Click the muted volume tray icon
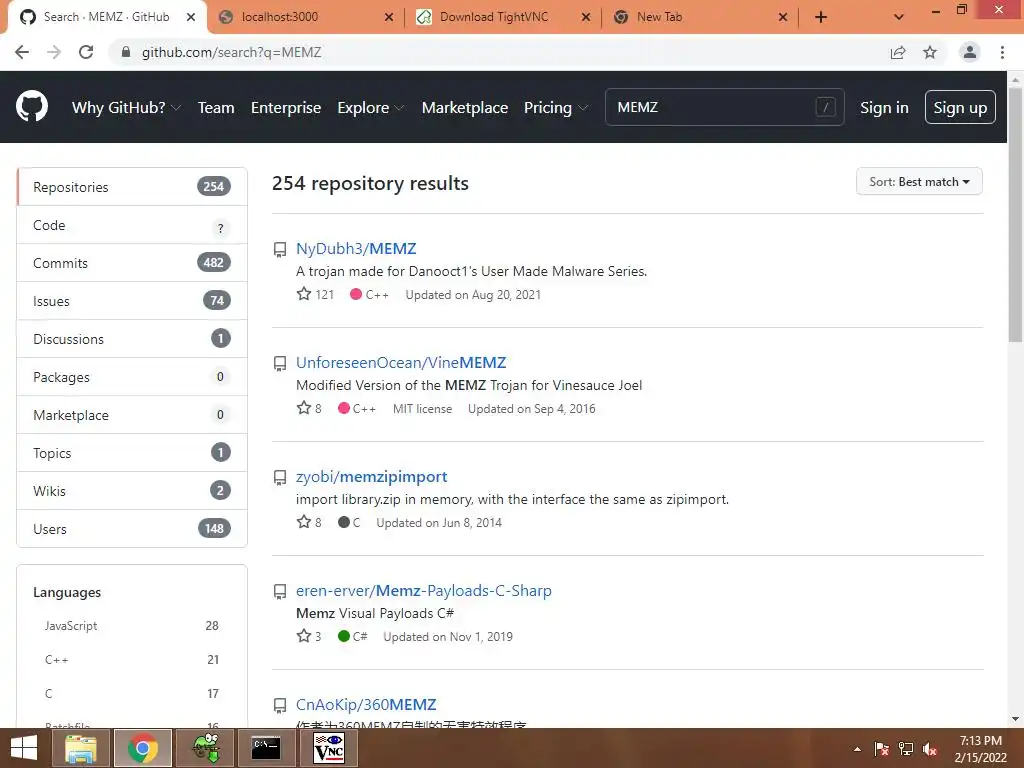The image size is (1024, 768). [x=929, y=749]
